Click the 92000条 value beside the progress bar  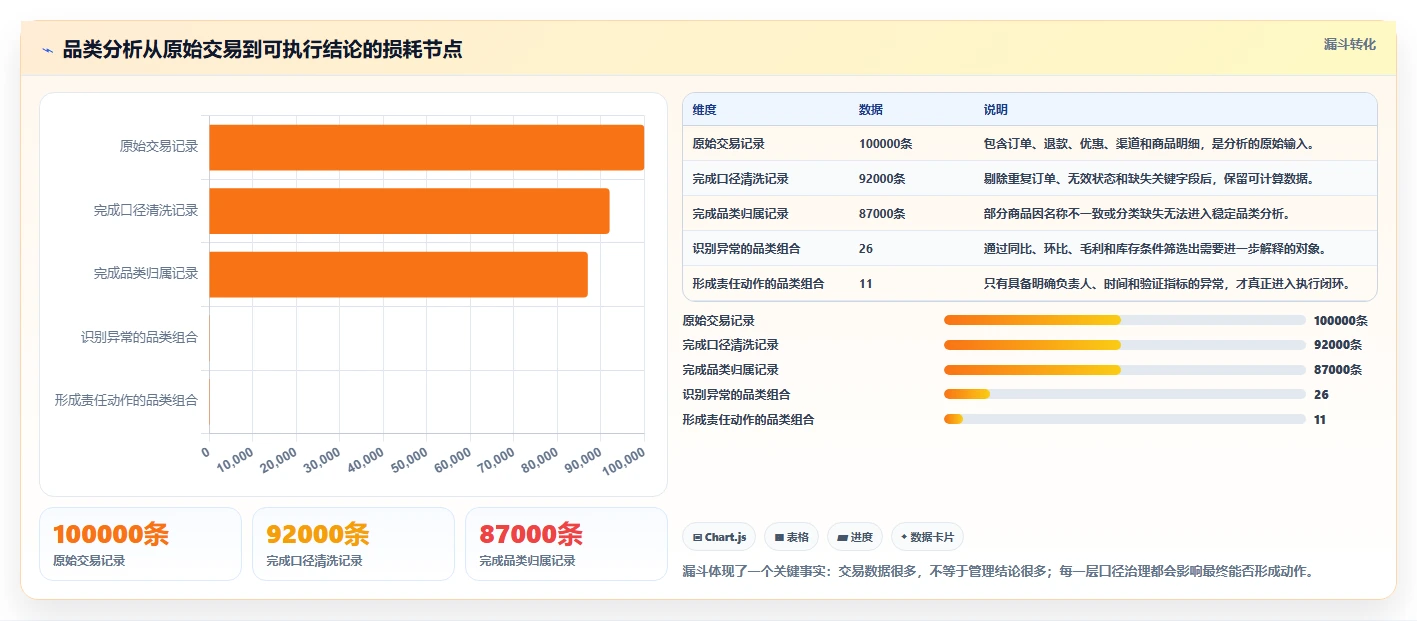tap(1337, 345)
